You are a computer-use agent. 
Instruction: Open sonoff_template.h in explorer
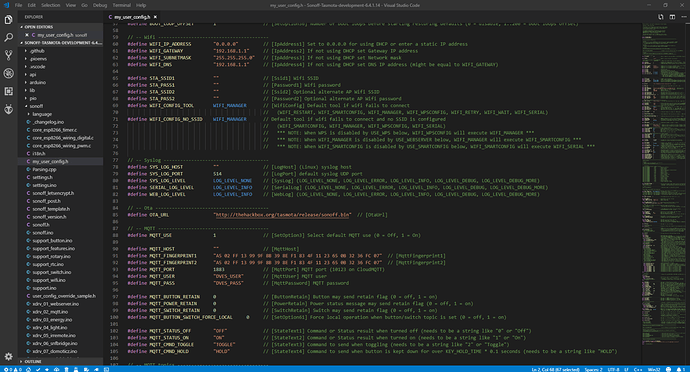(x=51, y=209)
